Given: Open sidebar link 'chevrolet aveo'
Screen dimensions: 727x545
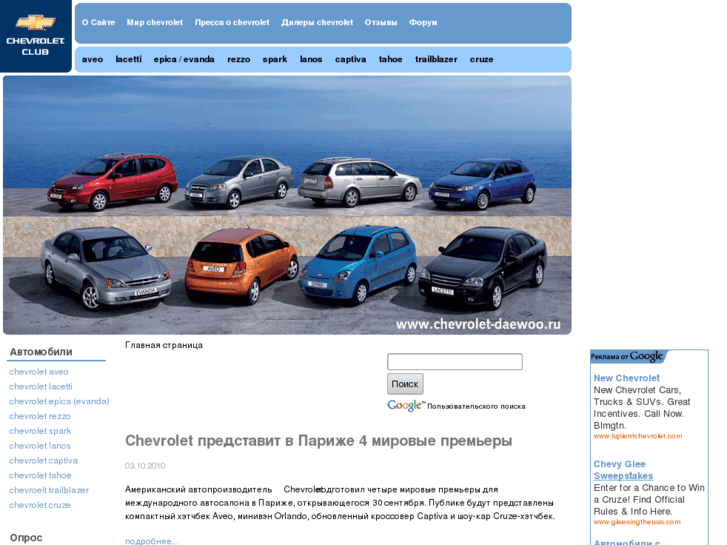Looking at the screenshot, I should coord(38,372).
